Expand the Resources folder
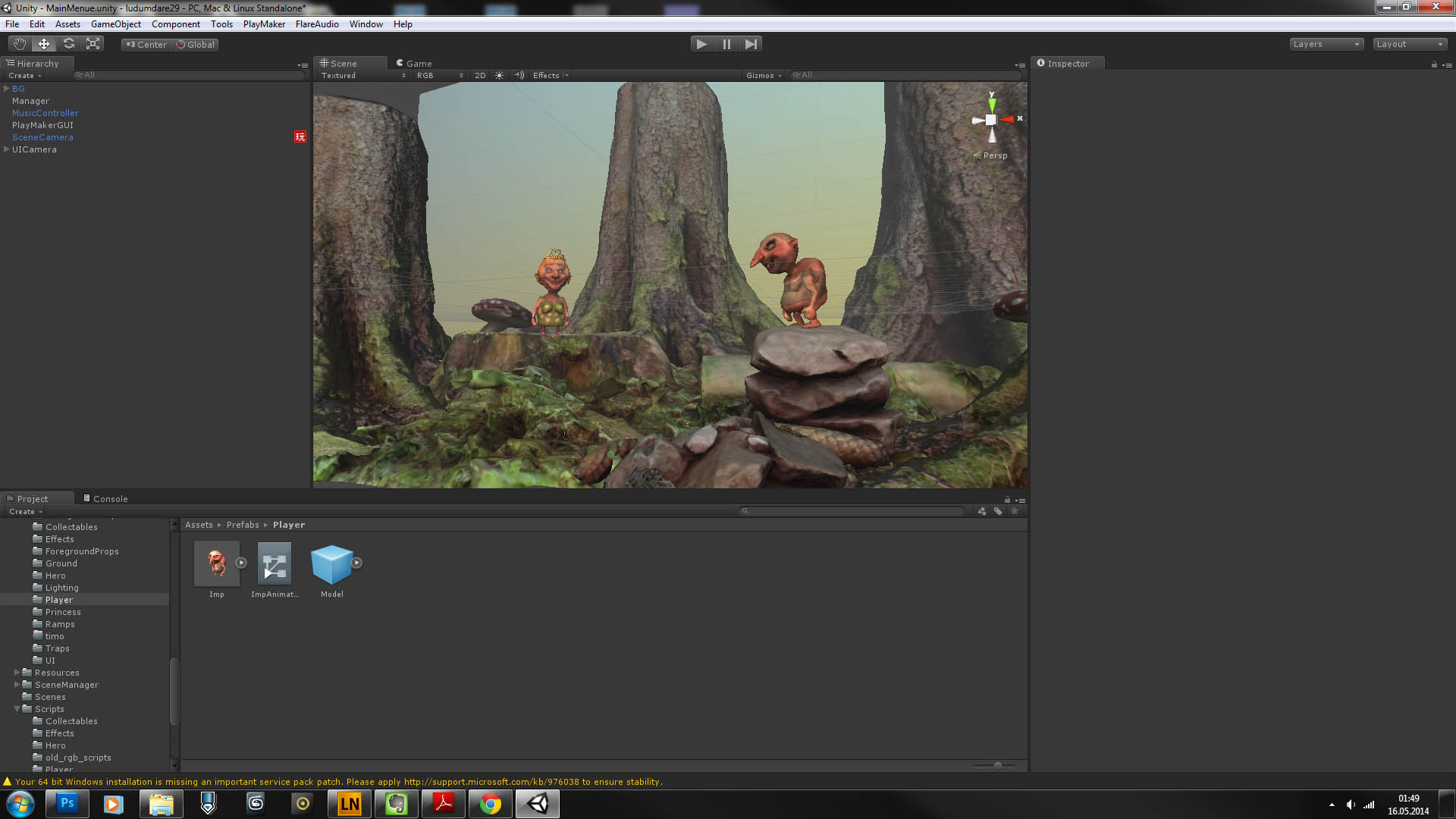The height and width of the screenshot is (819, 1456). click(17, 673)
